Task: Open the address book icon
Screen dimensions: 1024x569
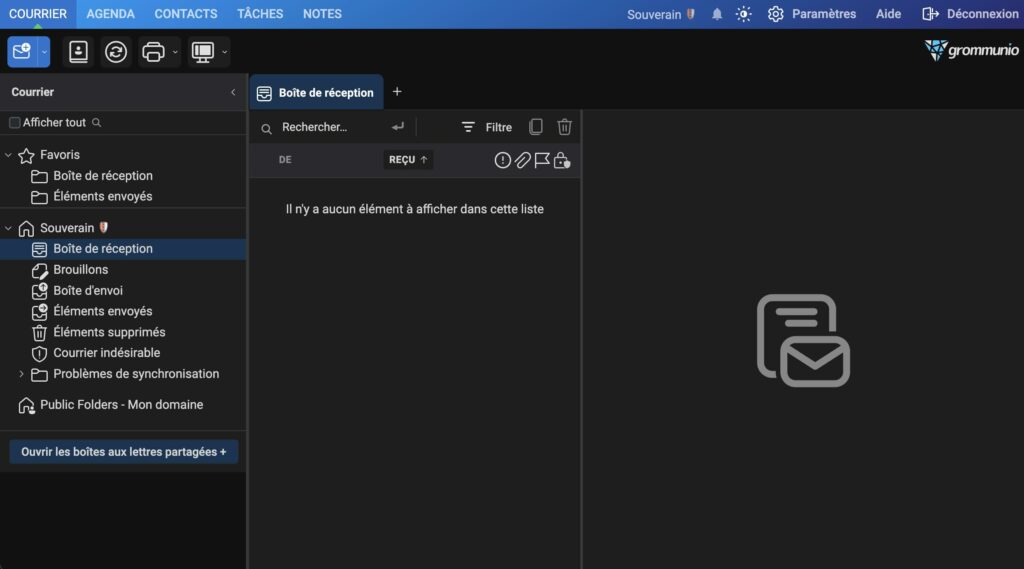Action: pyautogui.click(x=78, y=52)
